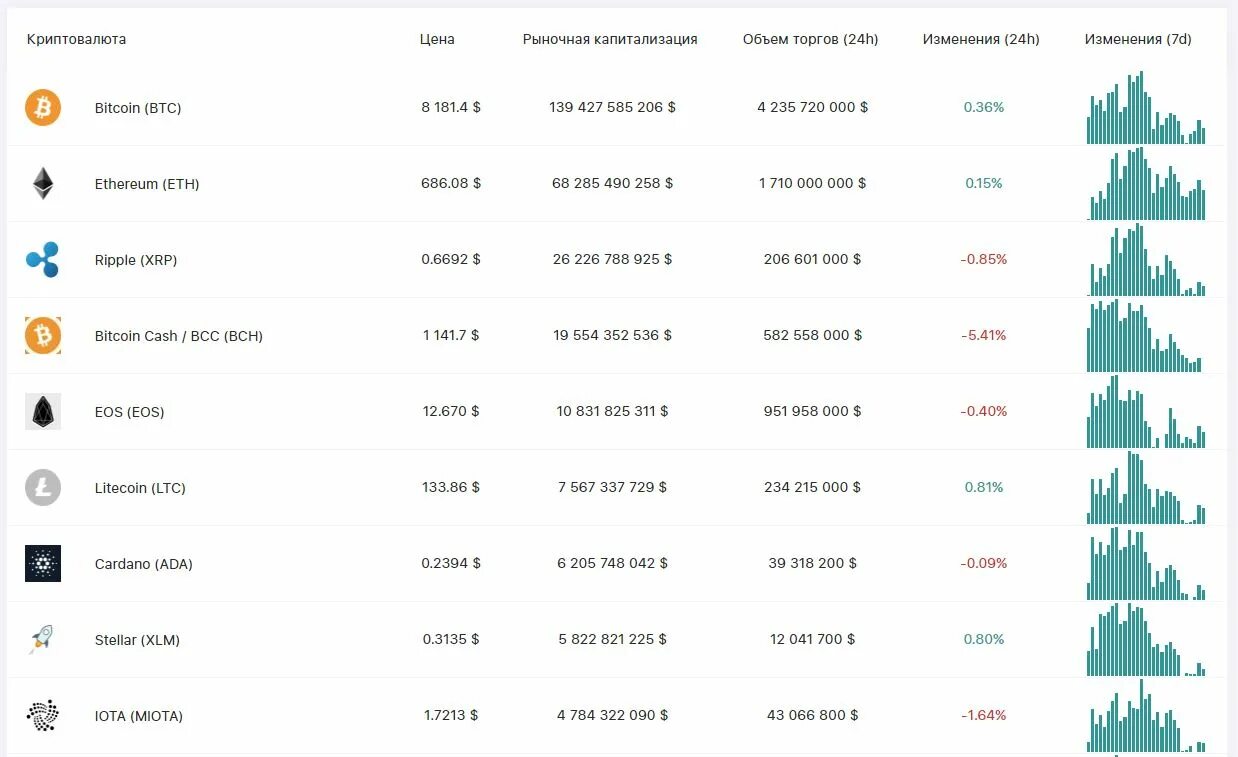Click the Bitcoin 7-day change chart
This screenshot has height=757, width=1238.
(1146, 109)
